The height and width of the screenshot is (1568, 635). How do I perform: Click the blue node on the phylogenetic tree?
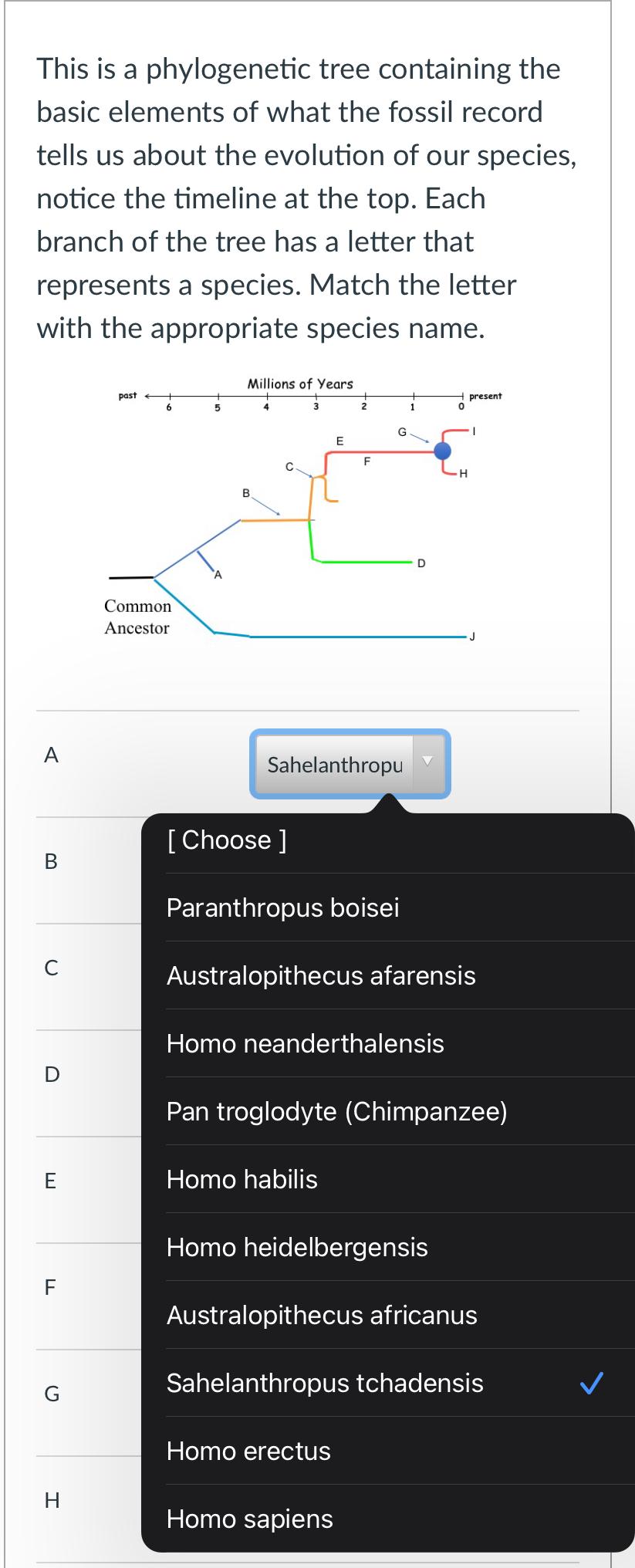(x=440, y=449)
